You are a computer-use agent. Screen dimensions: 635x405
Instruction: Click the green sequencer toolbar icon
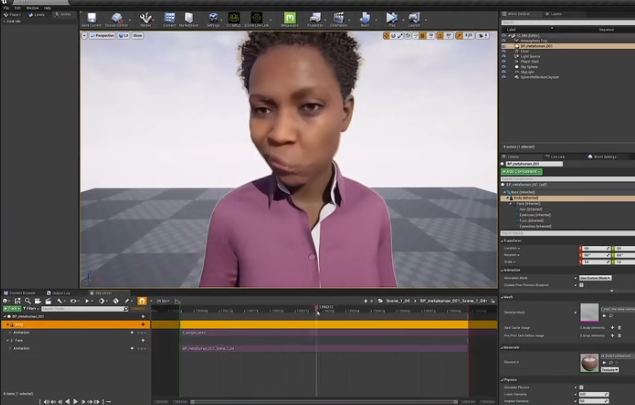[290, 19]
